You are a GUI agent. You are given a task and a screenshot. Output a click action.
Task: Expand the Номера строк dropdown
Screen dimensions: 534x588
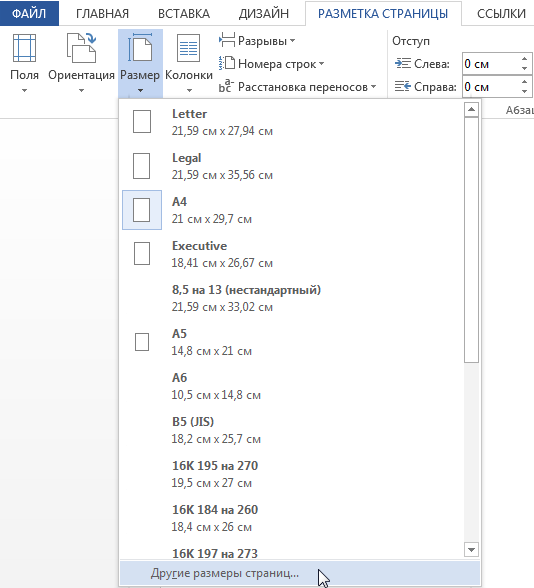pyautogui.click(x=272, y=64)
